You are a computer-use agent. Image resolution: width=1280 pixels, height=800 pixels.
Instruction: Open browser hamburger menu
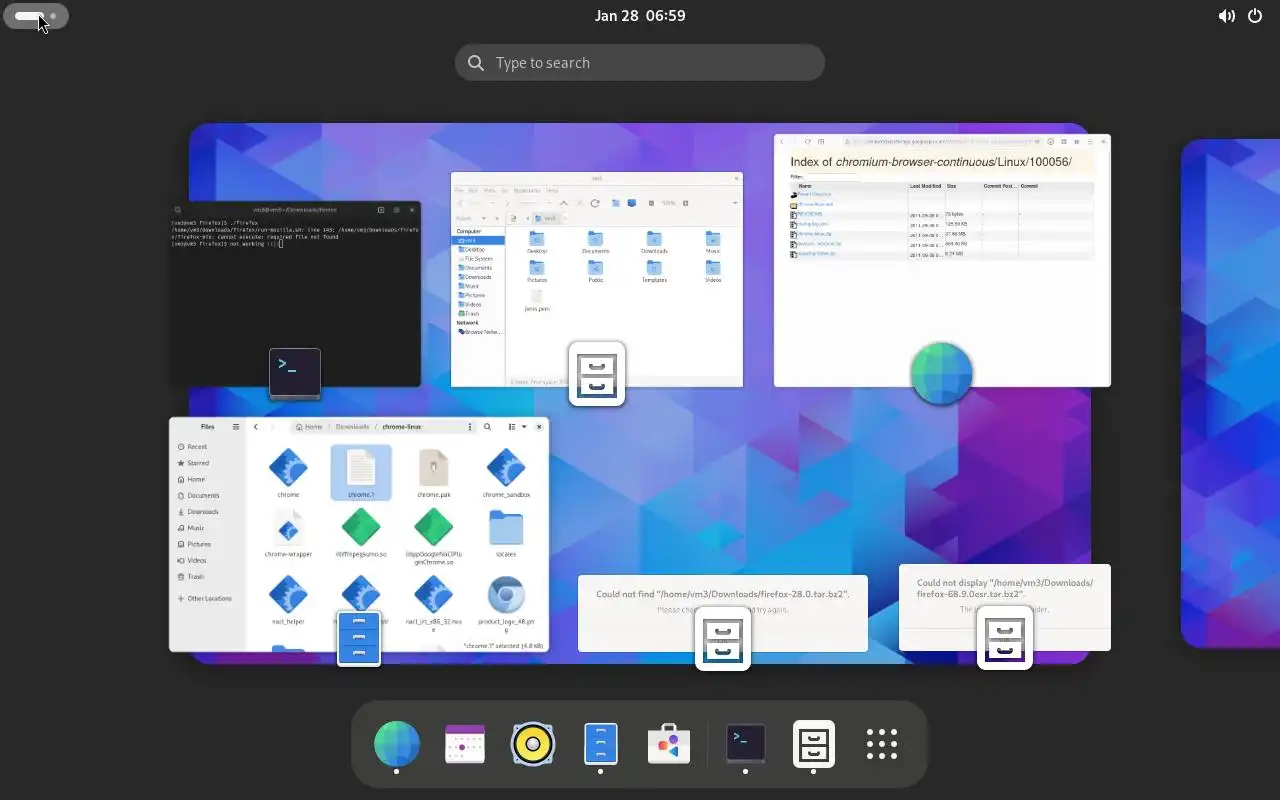(1090, 142)
